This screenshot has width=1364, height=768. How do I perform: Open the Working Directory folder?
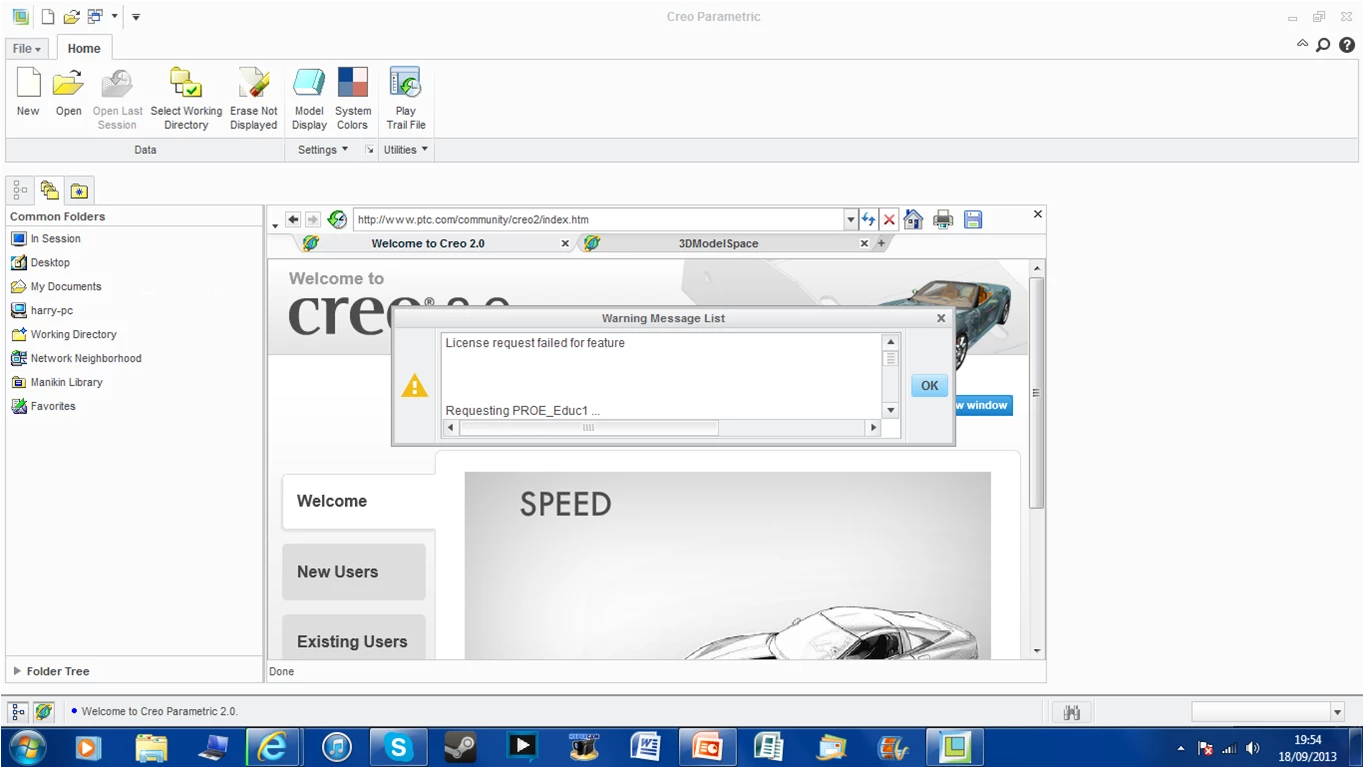pyautogui.click(x=73, y=335)
